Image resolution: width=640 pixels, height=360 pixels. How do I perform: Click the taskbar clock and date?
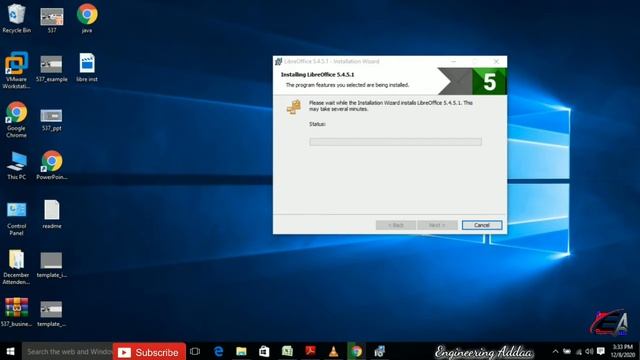coord(623,351)
